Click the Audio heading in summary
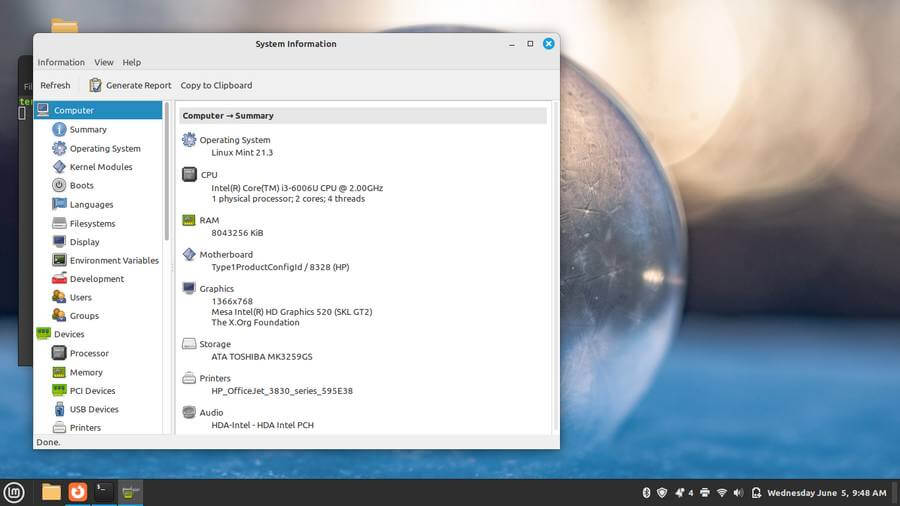This screenshot has height=506, width=900. [x=211, y=412]
